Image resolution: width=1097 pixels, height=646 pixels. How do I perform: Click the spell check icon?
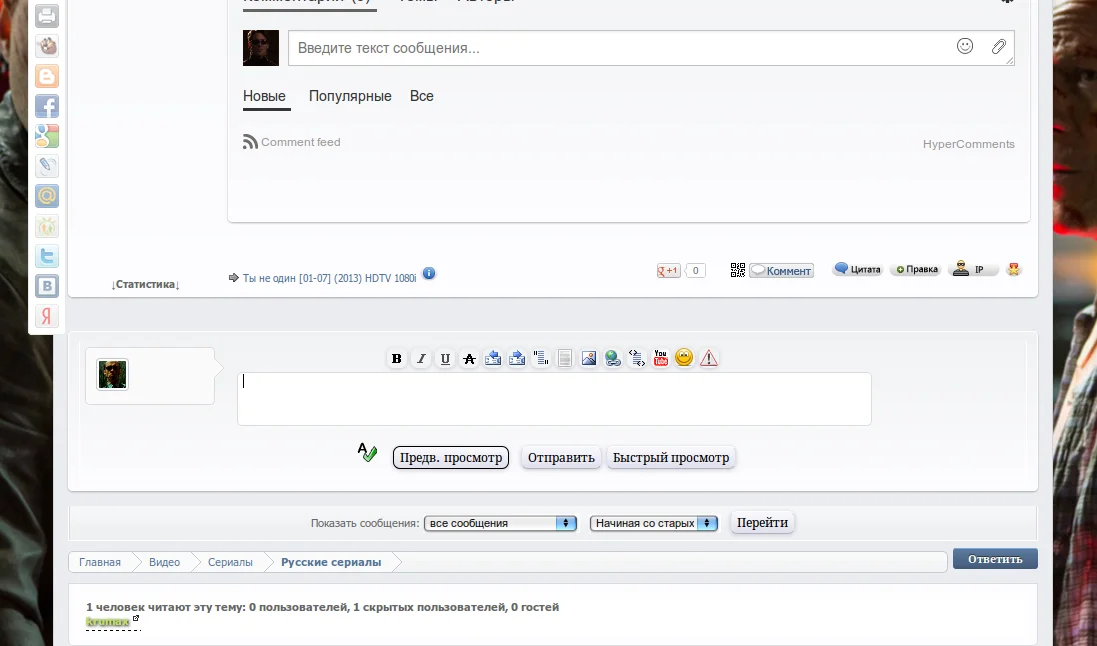(367, 453)
